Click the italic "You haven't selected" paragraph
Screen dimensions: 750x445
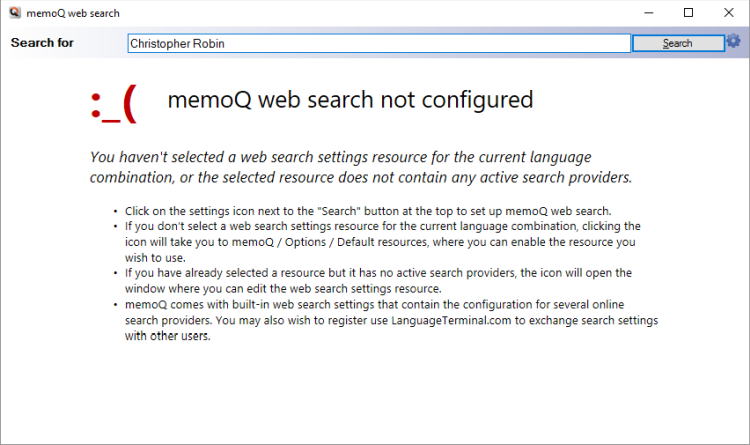coord(360,167)
